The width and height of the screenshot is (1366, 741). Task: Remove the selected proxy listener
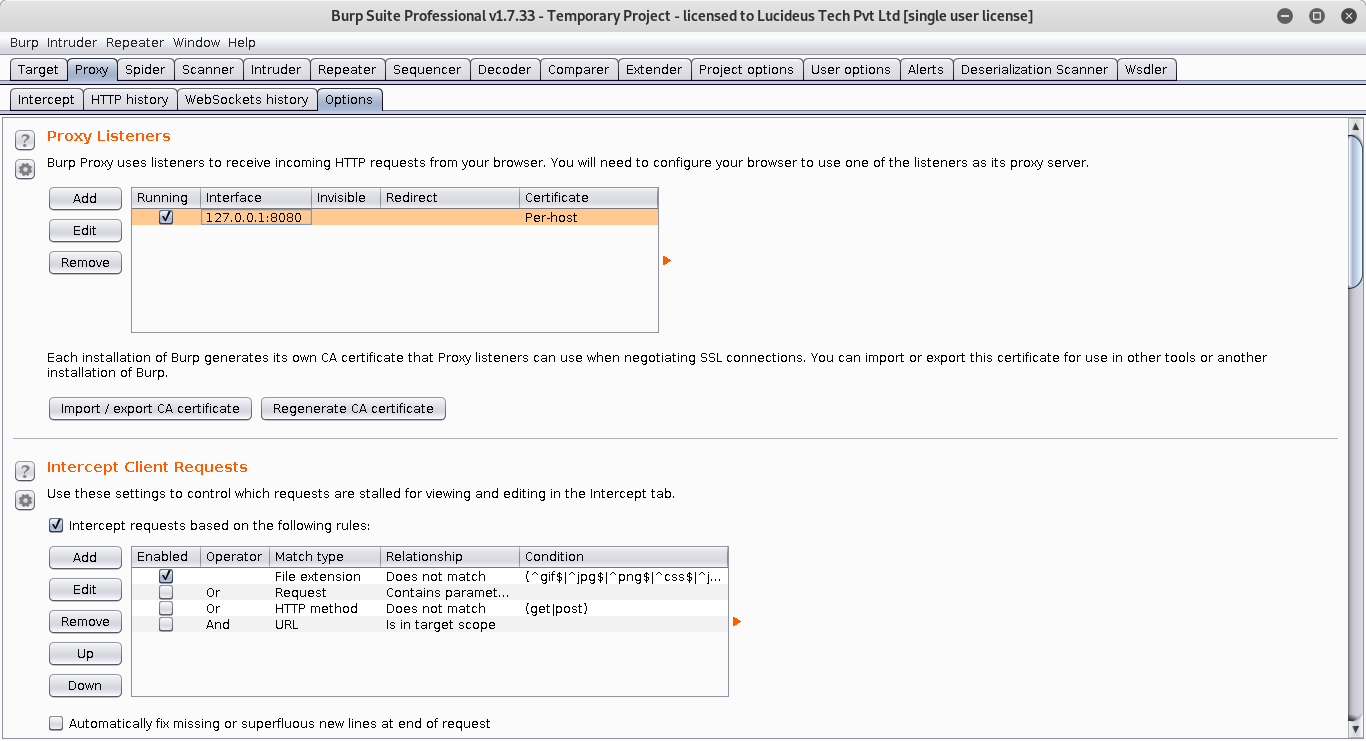(x=85, y=263)
